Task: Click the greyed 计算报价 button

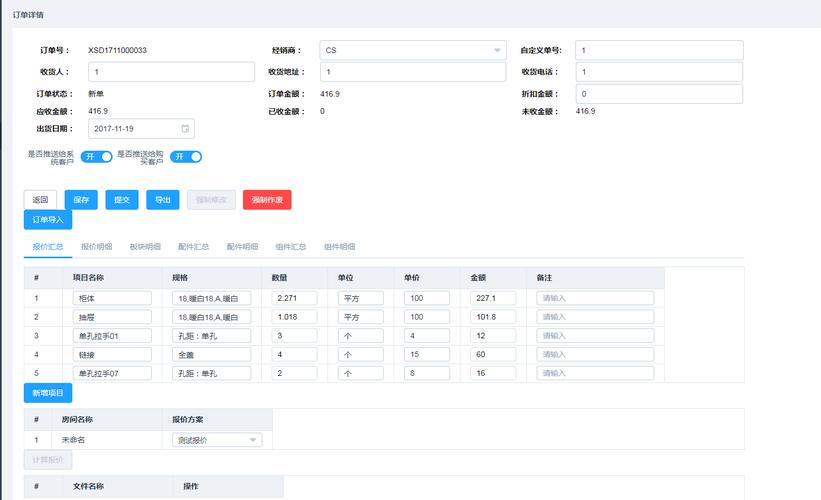Action: [48, 460]
